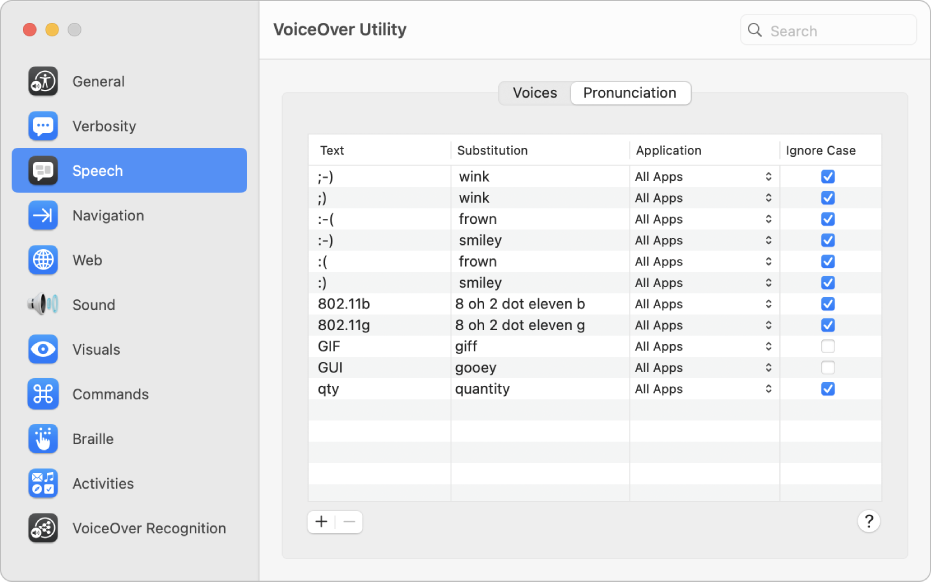The image size is (932, 584).
Task: Check Ignore Case for GUI entry
Action: point(828,368)
